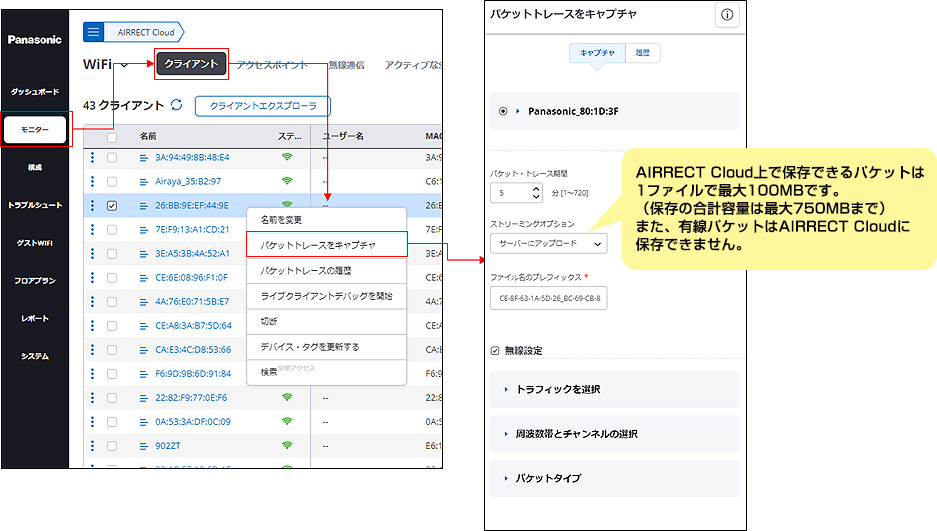Click details icon next to Airaya_35:B2:97
This screenshot has width=937, height=531.
coord(143,182)
